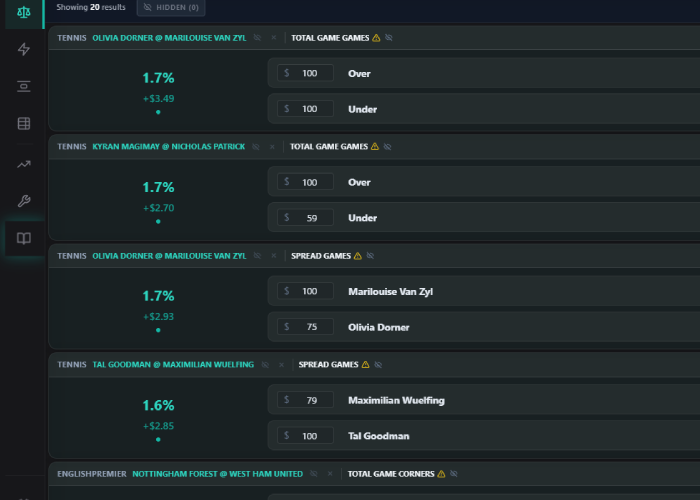Open the trending chart sidebar icon

point(24,164)
